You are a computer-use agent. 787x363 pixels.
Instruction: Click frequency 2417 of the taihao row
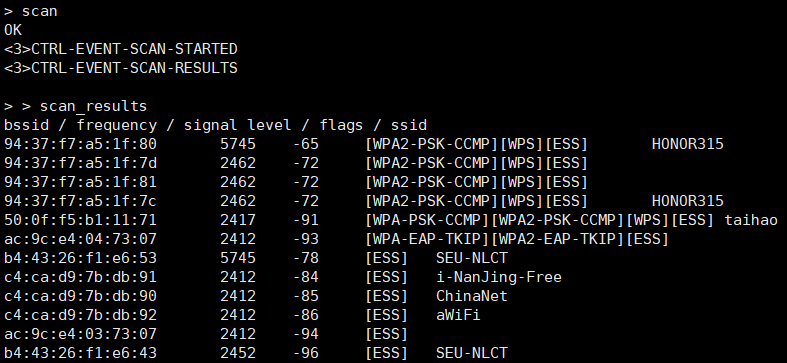pyautogui.click(x=238, y=220)
